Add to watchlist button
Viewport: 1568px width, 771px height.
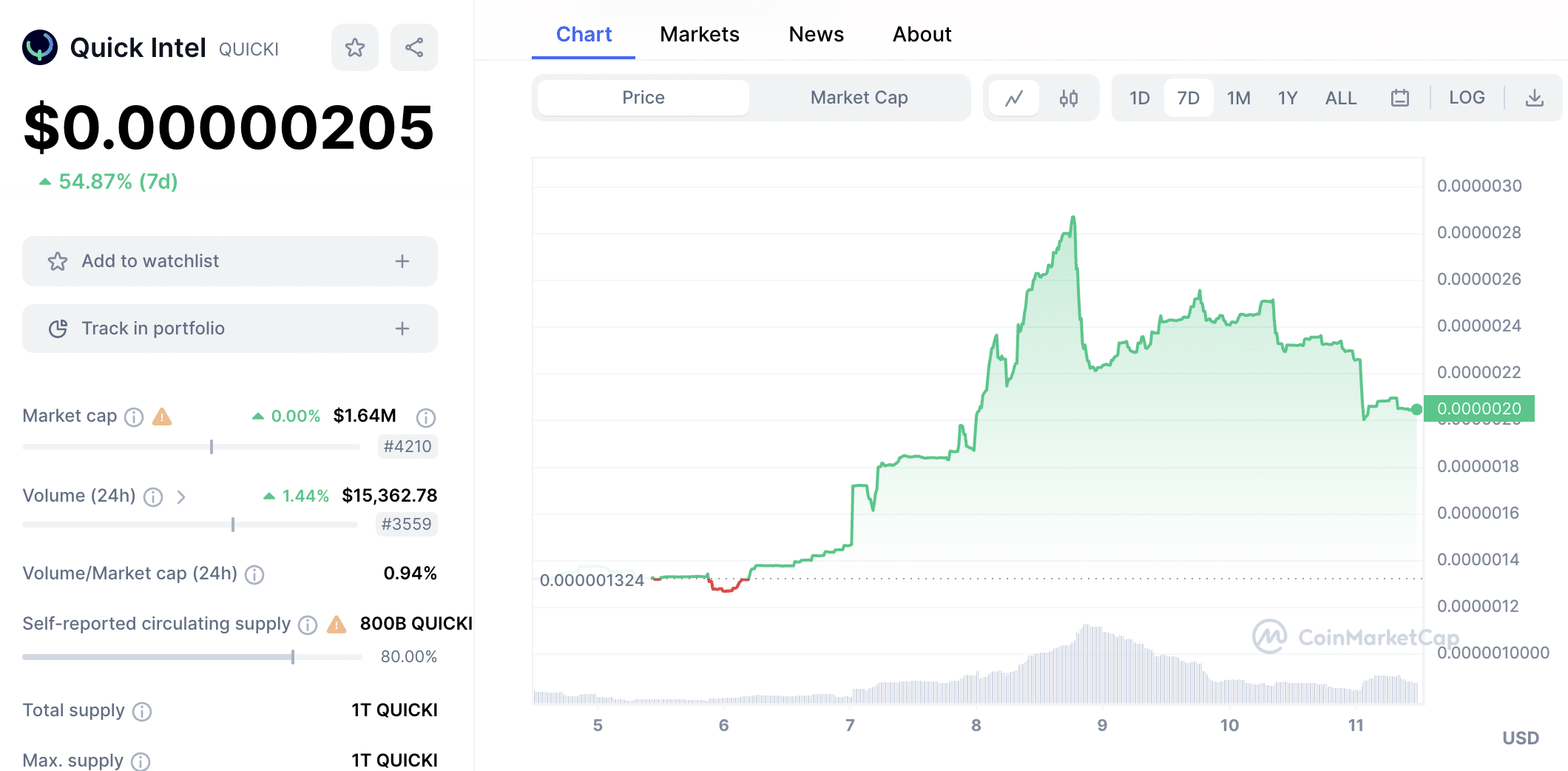(x=230, y=261)
